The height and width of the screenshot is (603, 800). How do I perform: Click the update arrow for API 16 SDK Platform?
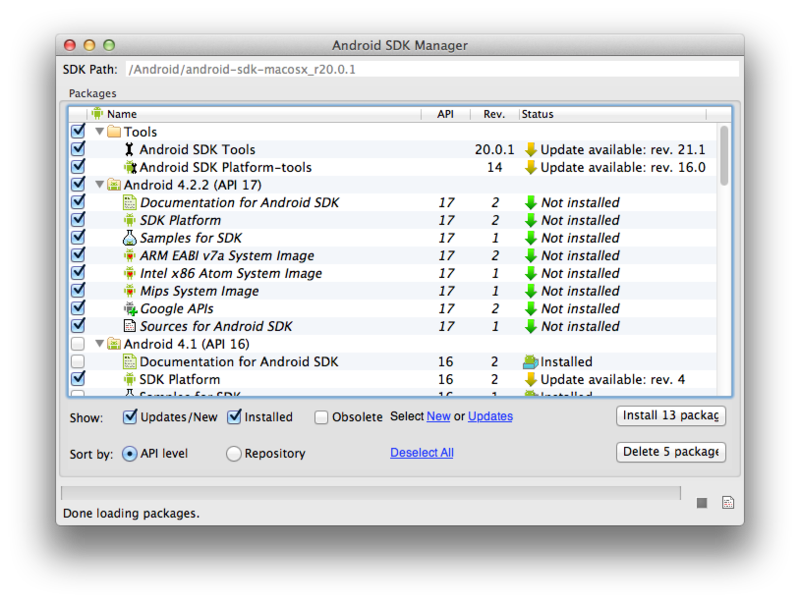[x=531, y=380]
